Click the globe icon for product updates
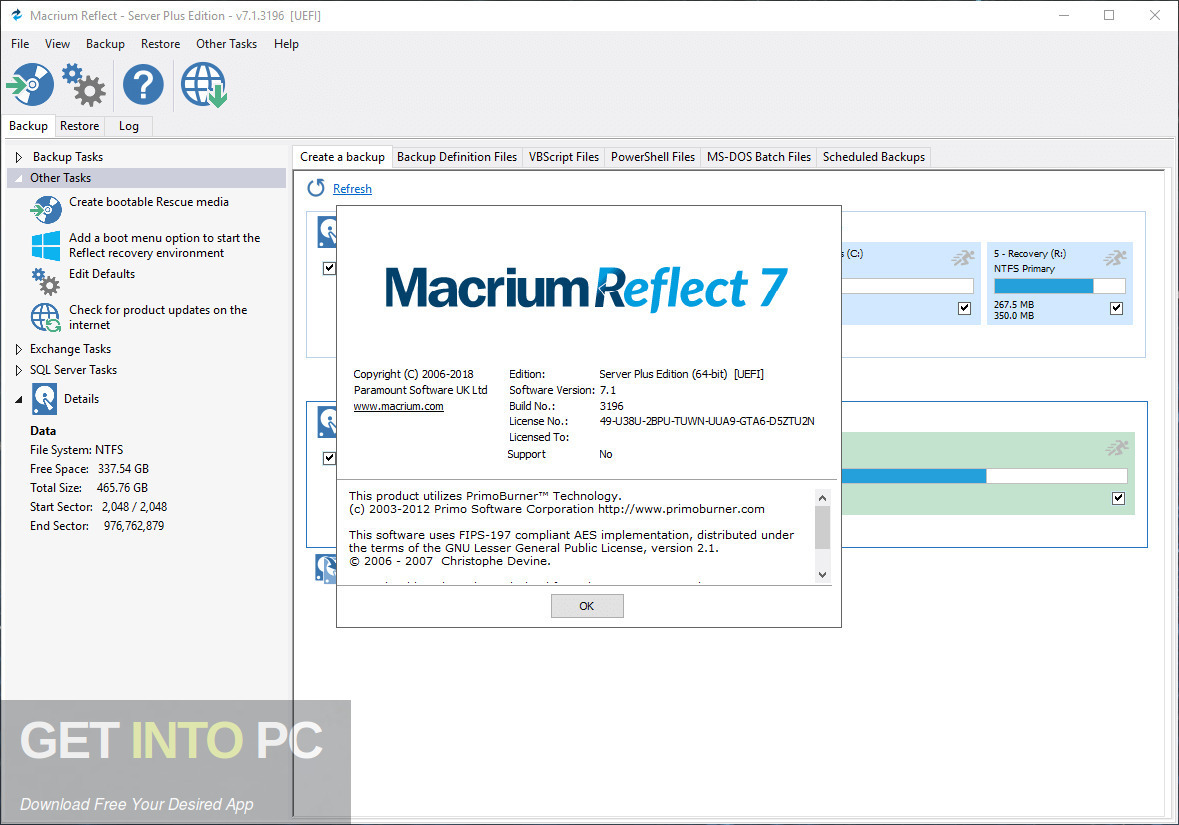The image size is (1179, 825). (46, 317)
